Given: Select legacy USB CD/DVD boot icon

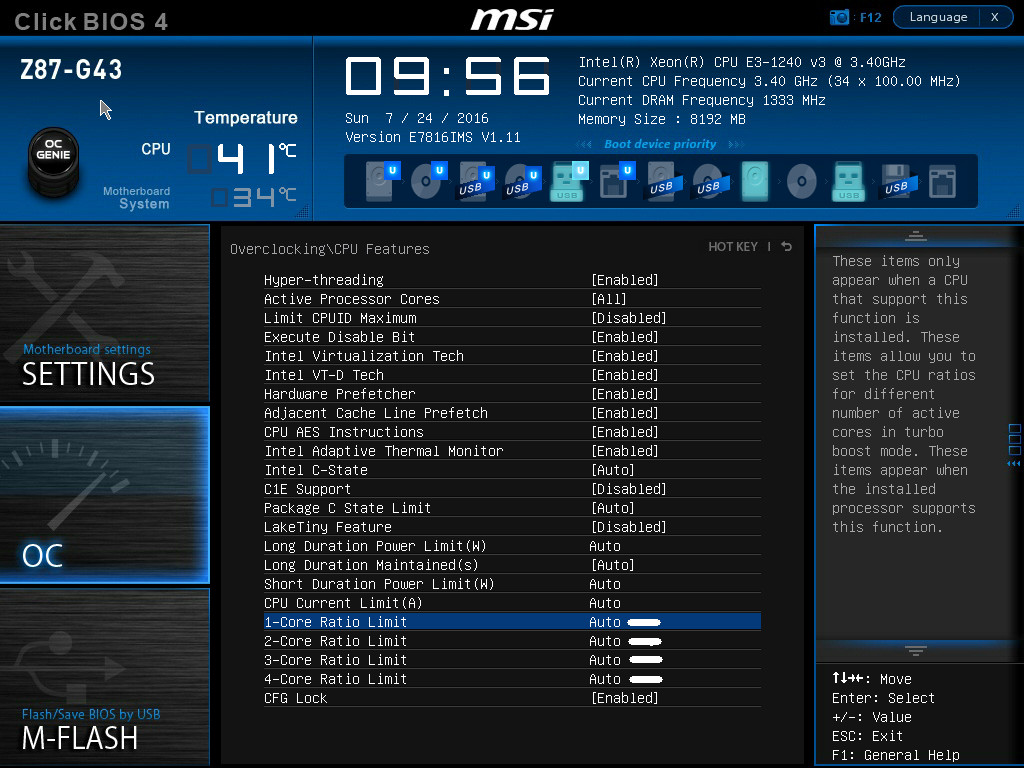Looking at the screenshot, I should click(711, 182).
